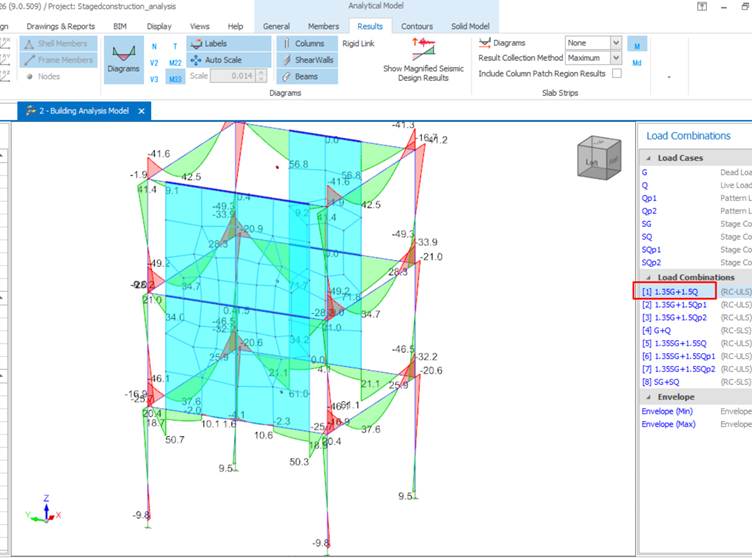Close the Building Analysis Model tab
The width and height of the screenshot is (752, 558).
pos(141,111)
